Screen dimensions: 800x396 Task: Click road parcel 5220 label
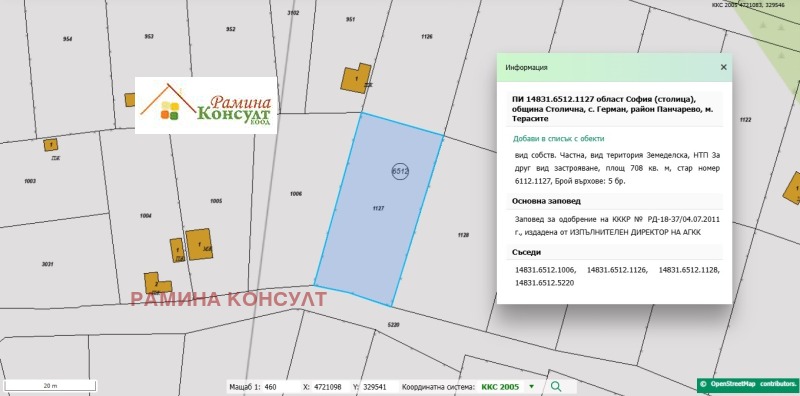(393, 325)
